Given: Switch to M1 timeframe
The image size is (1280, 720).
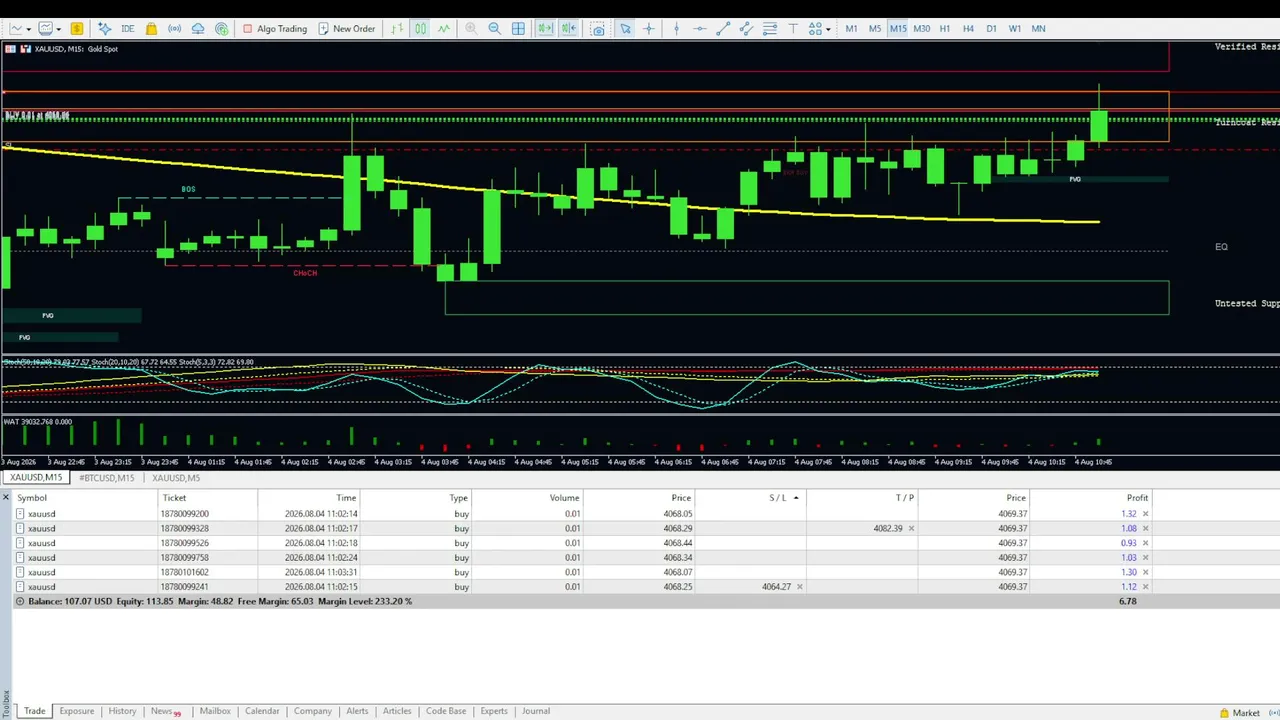Looking at the screenshot, I should click(851, 29).
